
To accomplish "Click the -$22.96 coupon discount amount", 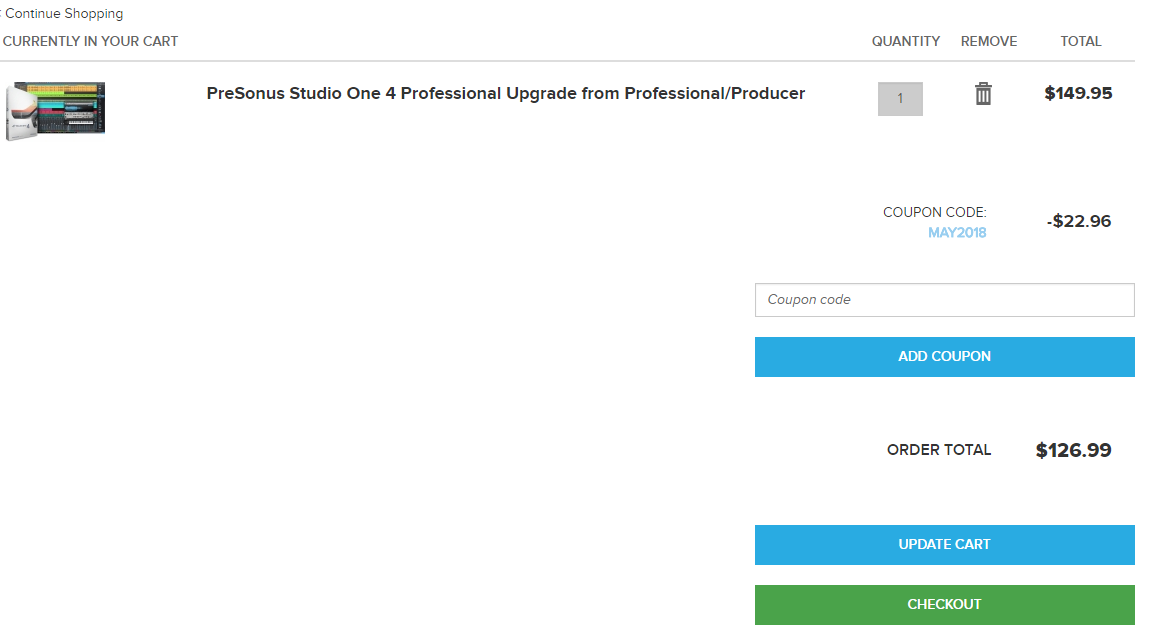I will pos(1078,221).
